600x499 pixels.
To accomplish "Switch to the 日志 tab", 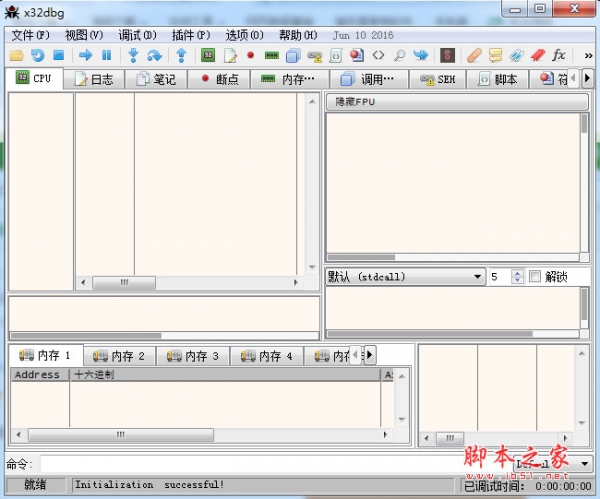I will (94, 79).
